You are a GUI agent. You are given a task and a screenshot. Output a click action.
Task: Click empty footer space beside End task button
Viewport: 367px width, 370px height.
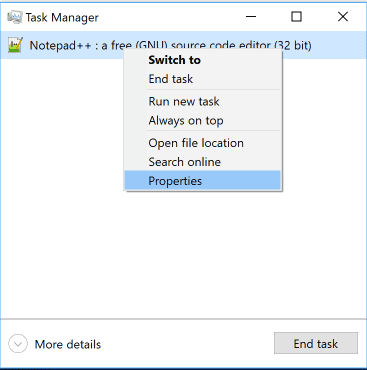[x=187, y=344]
